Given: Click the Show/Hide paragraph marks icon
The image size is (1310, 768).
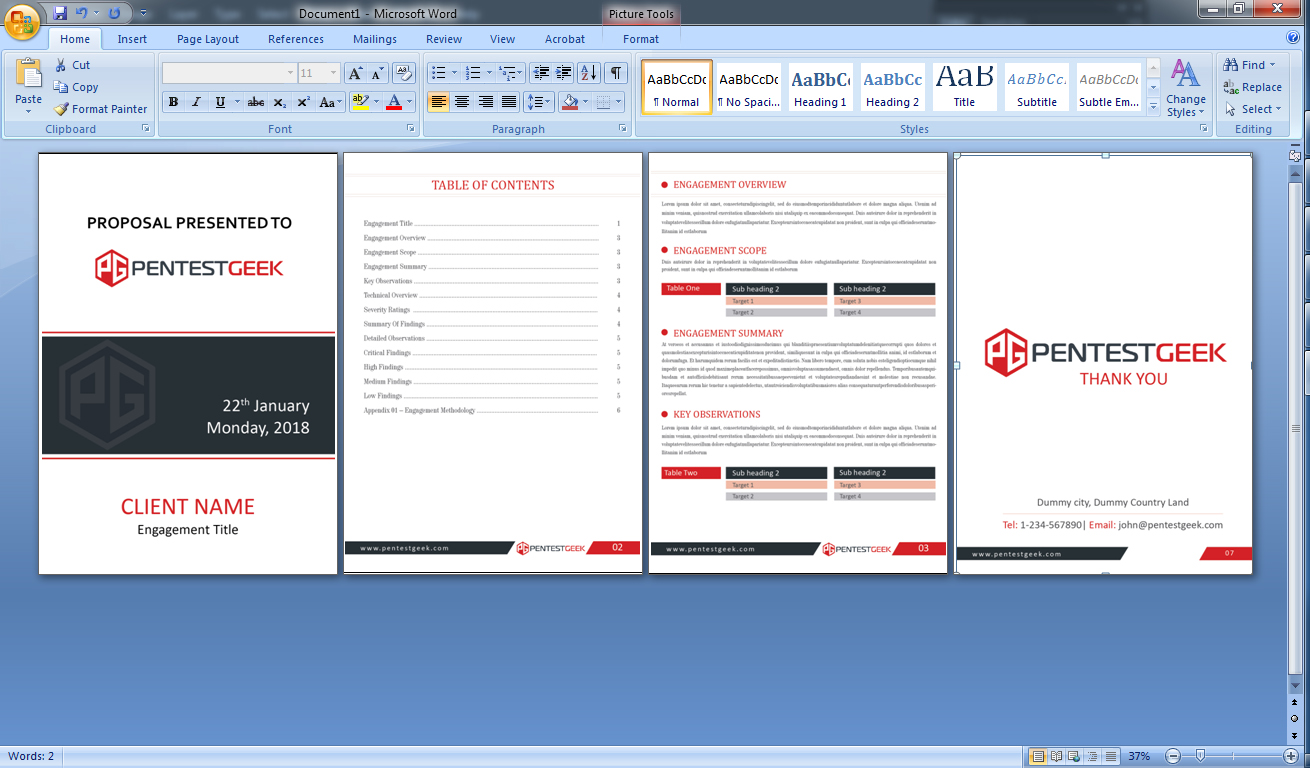Looking at the screenshot, I should [616, 73].
